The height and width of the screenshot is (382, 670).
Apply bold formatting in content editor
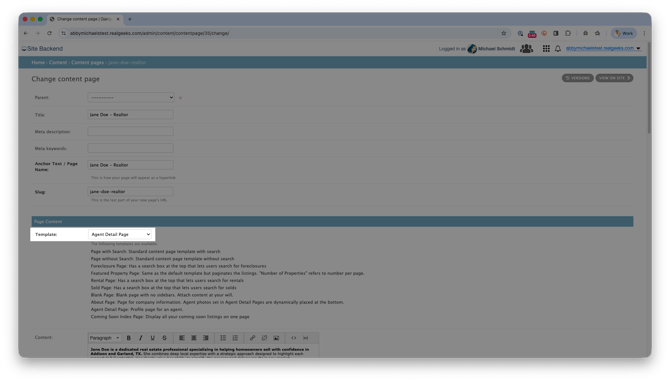tap(129, 338)
